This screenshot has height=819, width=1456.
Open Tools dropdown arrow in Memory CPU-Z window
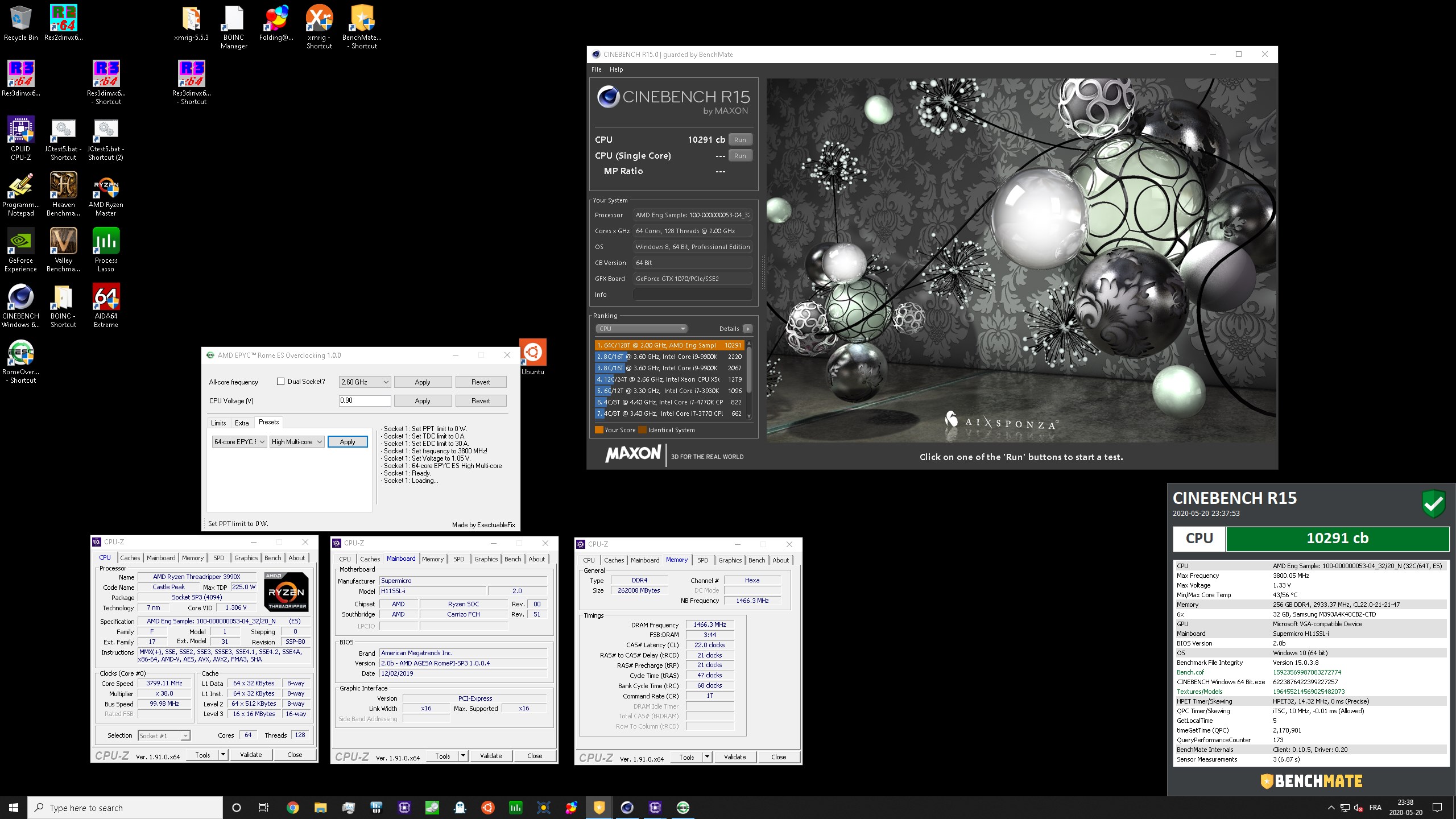(x=707, y=758)
